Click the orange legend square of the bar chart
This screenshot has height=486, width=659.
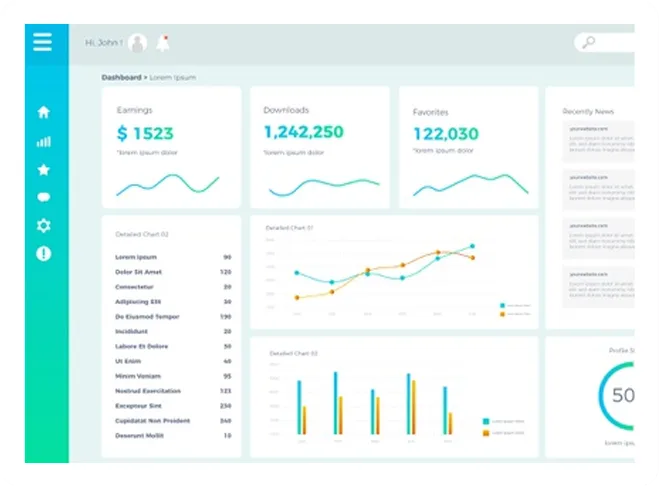coord(486,433)
